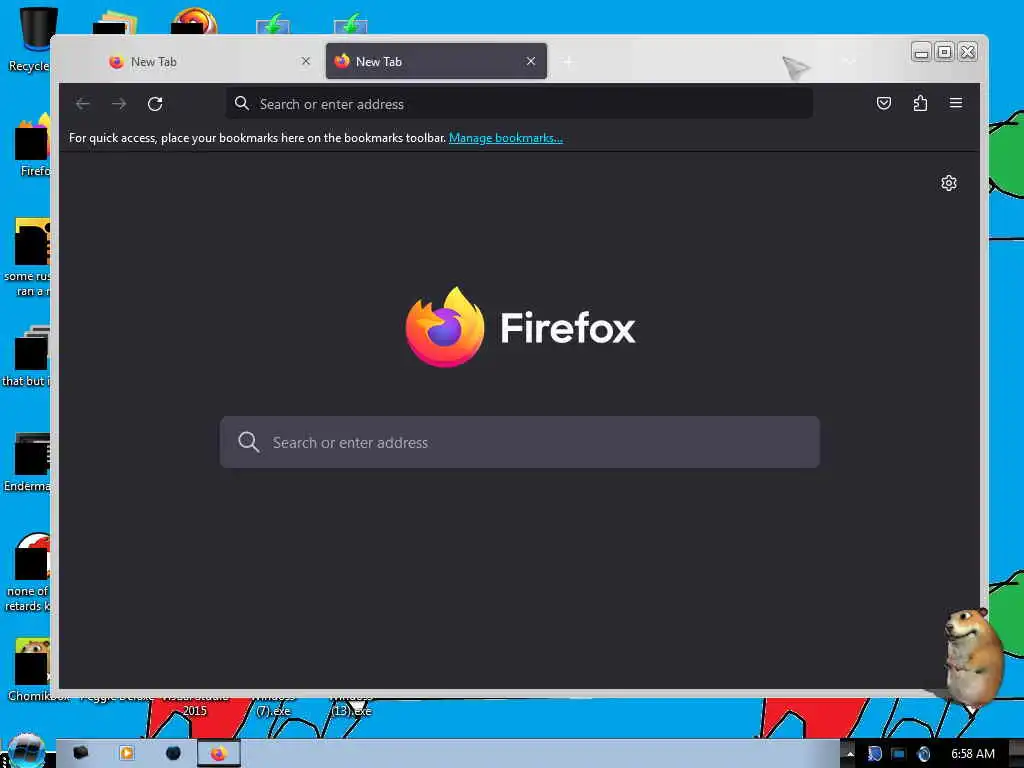Select the Chomikbox desktop icon

coord(31,670)
